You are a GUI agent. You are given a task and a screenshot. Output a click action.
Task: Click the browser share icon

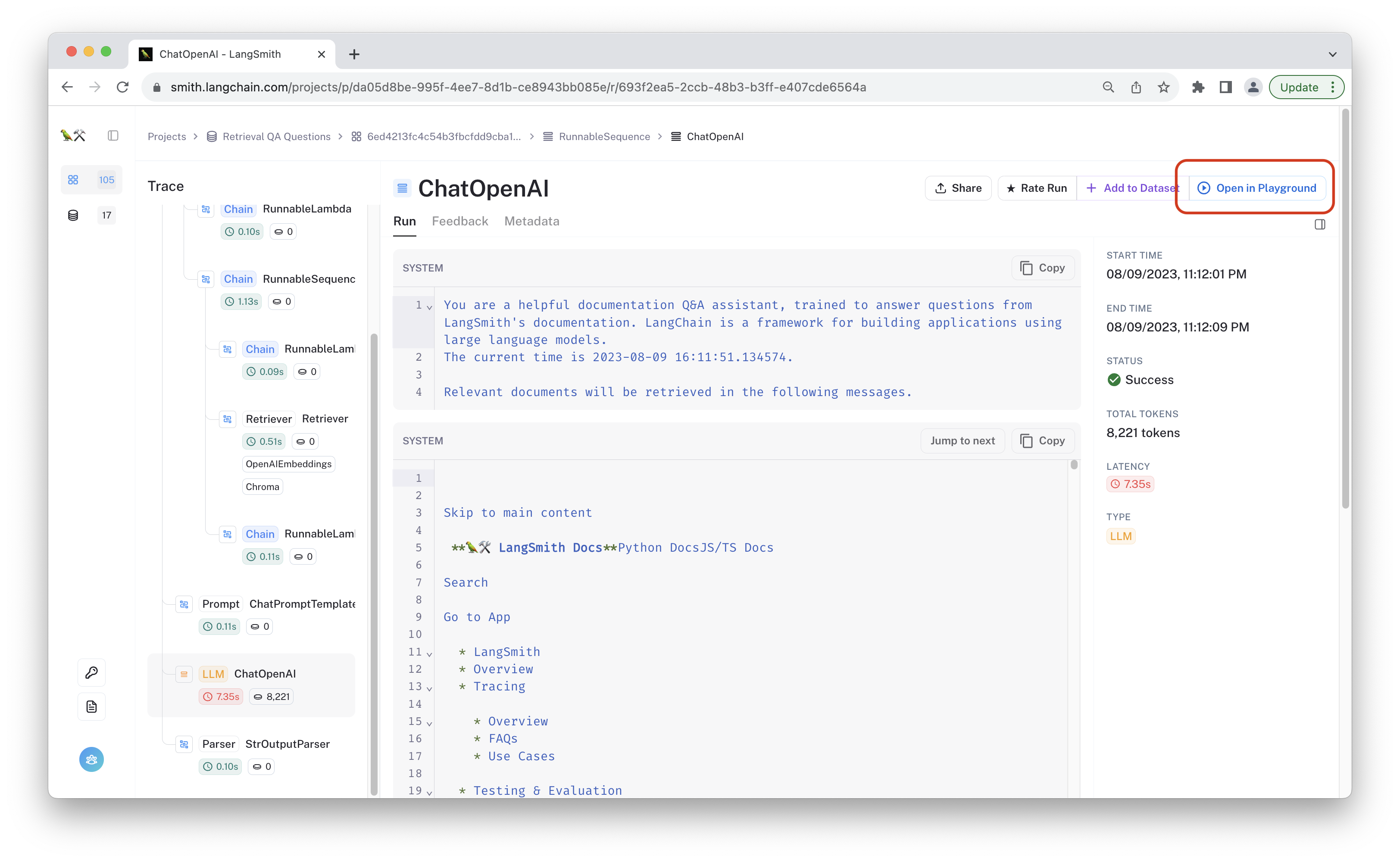[1136, 87]
